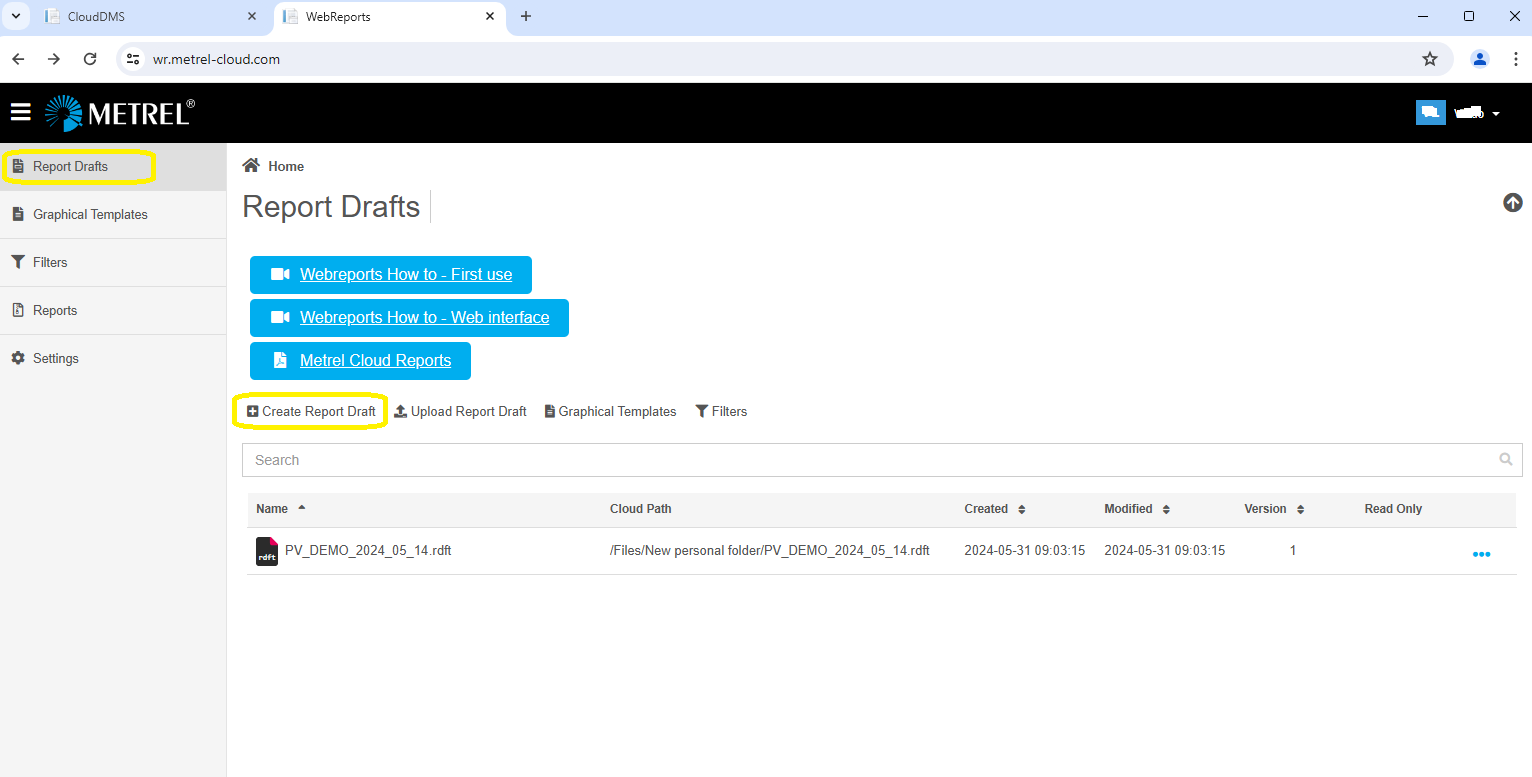
Task: Open Graphical Templates in the sidebar
Action: click(x=90, y=214)
